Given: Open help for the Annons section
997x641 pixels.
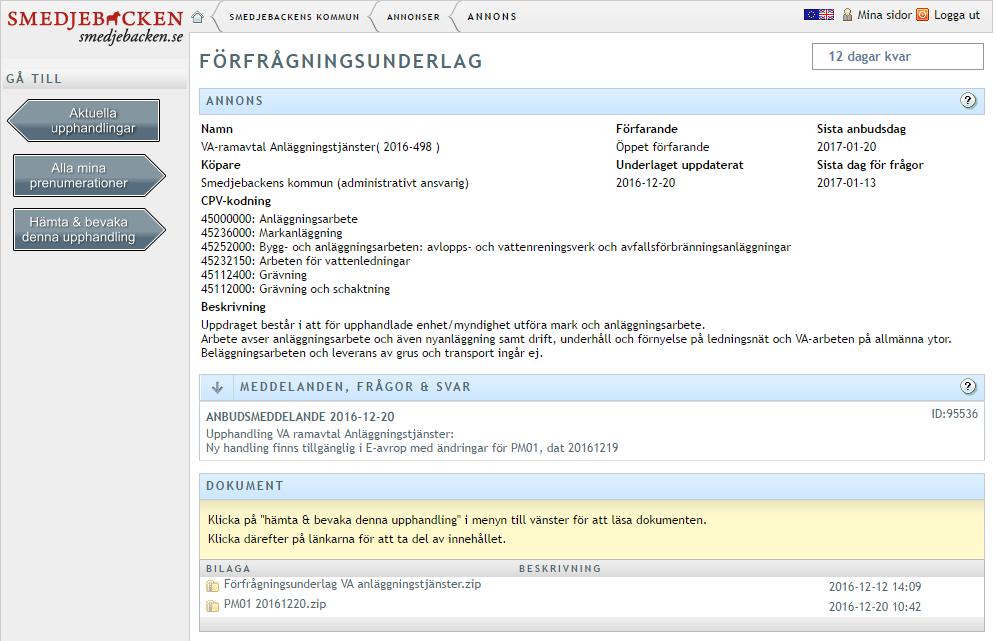Looking at the screenshot, I should (x=968, y=100).
